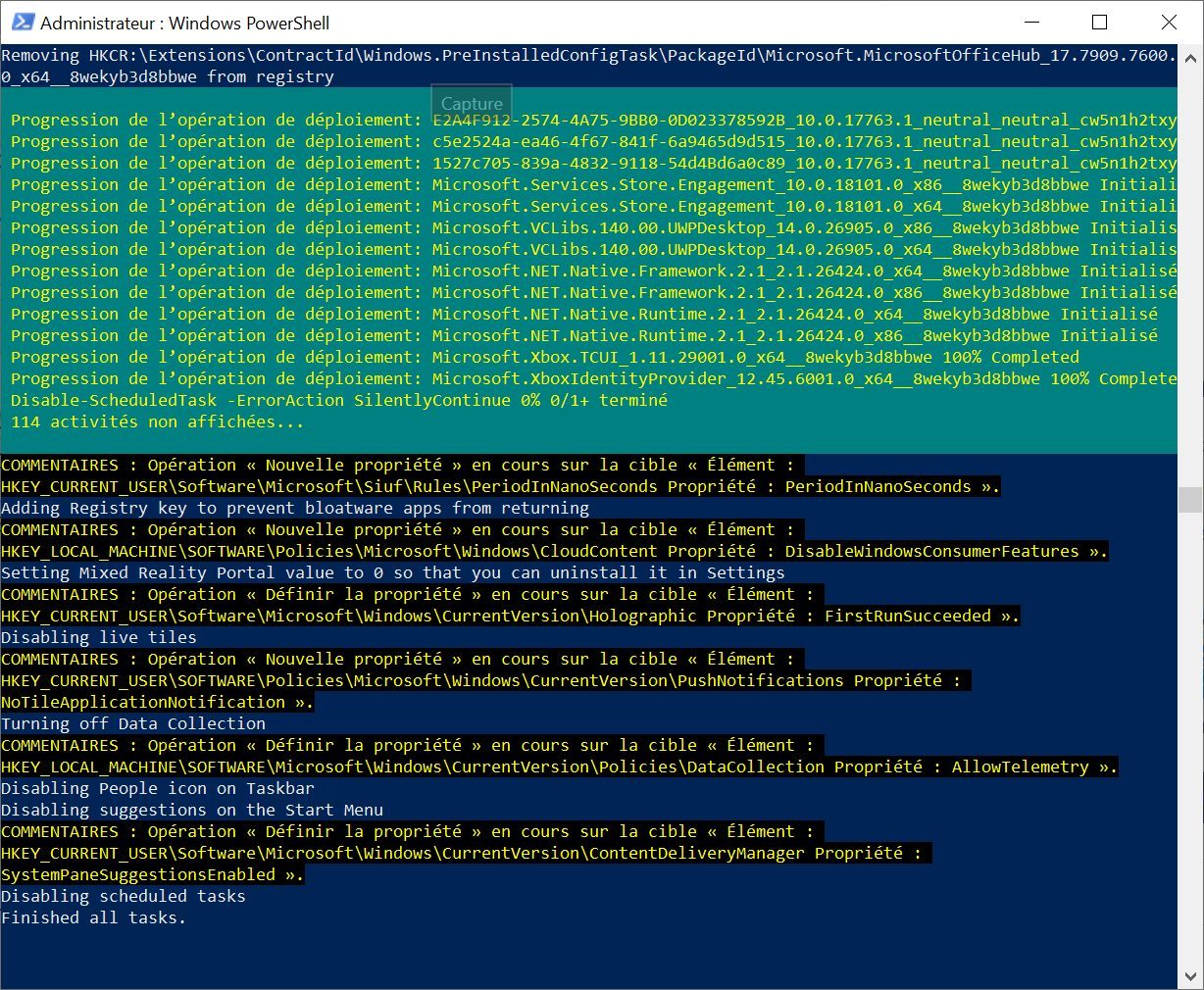The width and height of the screenshot is (1204, 990).
Task: Click the scrollbar thumb
Action: [1190, 500]
